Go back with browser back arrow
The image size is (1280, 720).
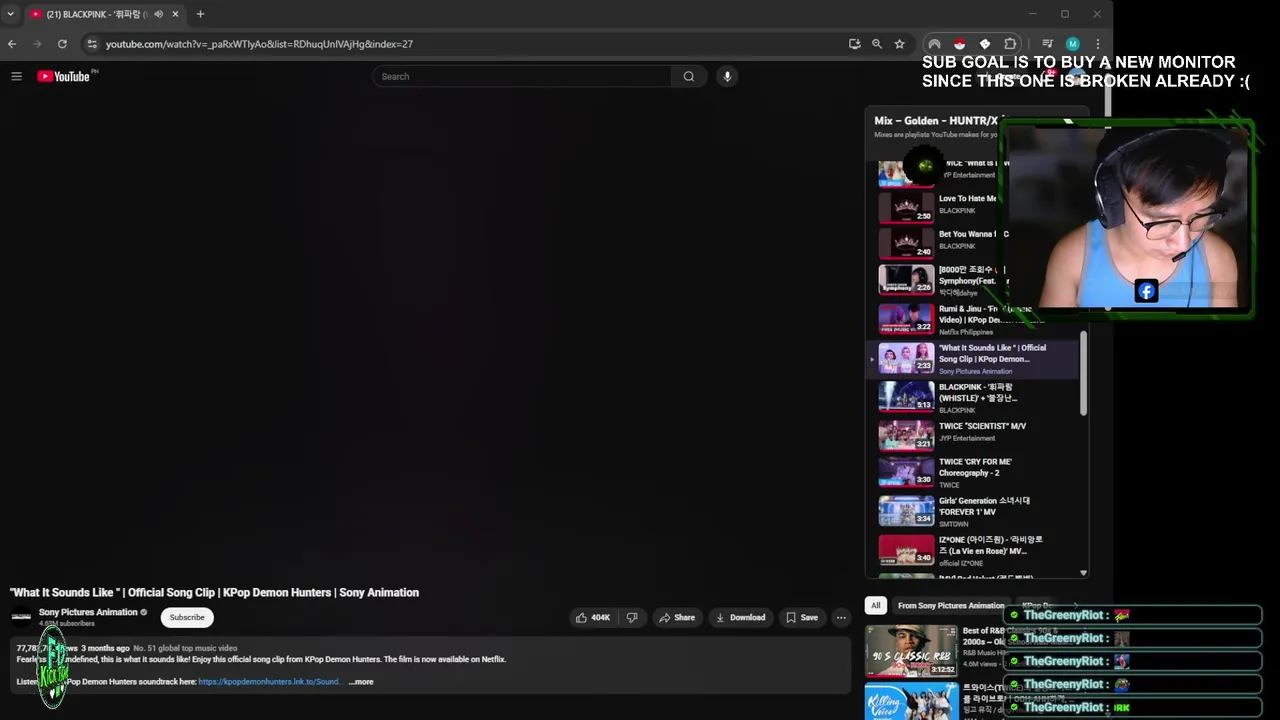(x=12, y=44)
